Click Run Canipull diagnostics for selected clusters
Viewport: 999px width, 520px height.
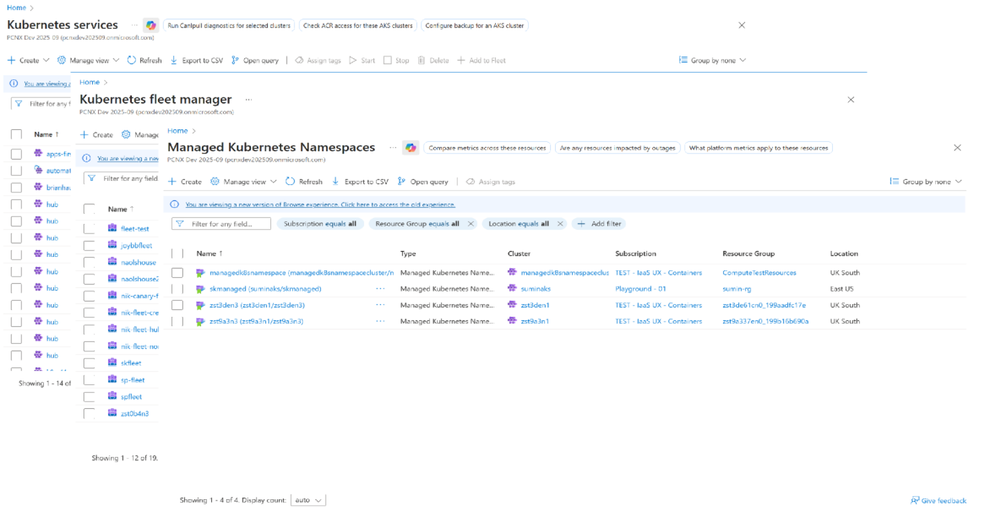coord(229,25)
